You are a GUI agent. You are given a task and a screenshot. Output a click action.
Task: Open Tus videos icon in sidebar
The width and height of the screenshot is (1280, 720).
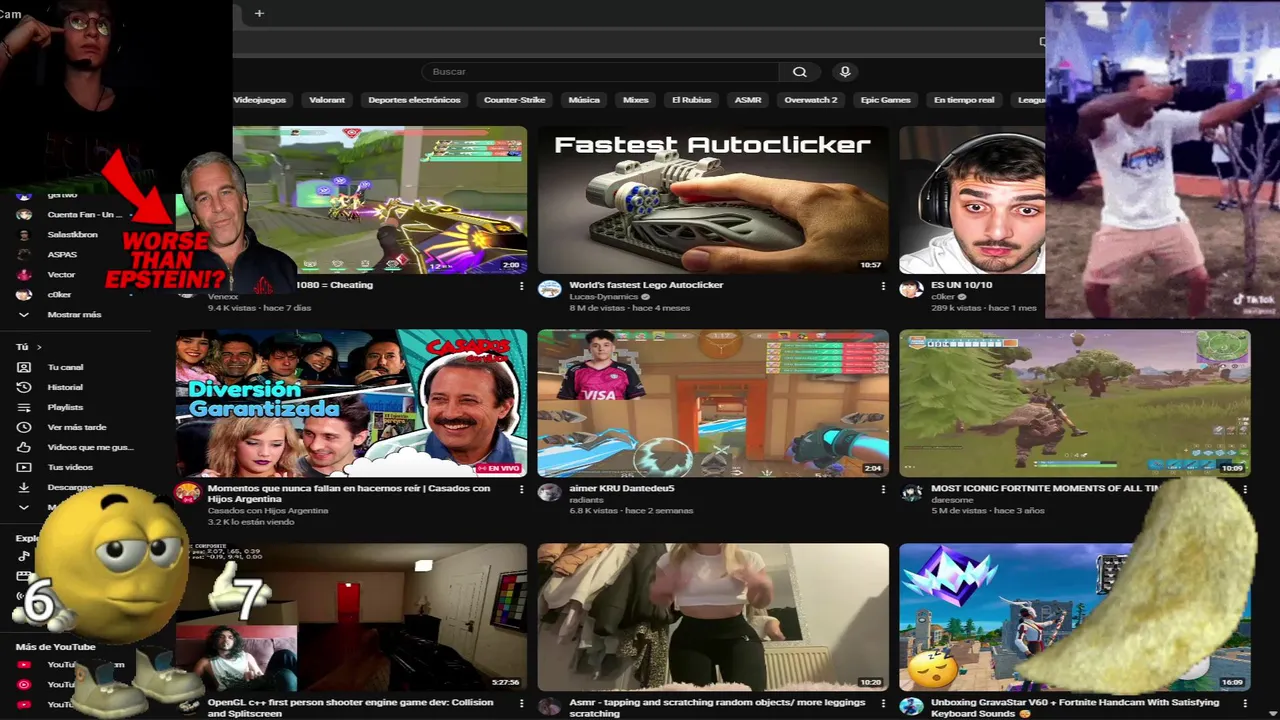[24, 467]
